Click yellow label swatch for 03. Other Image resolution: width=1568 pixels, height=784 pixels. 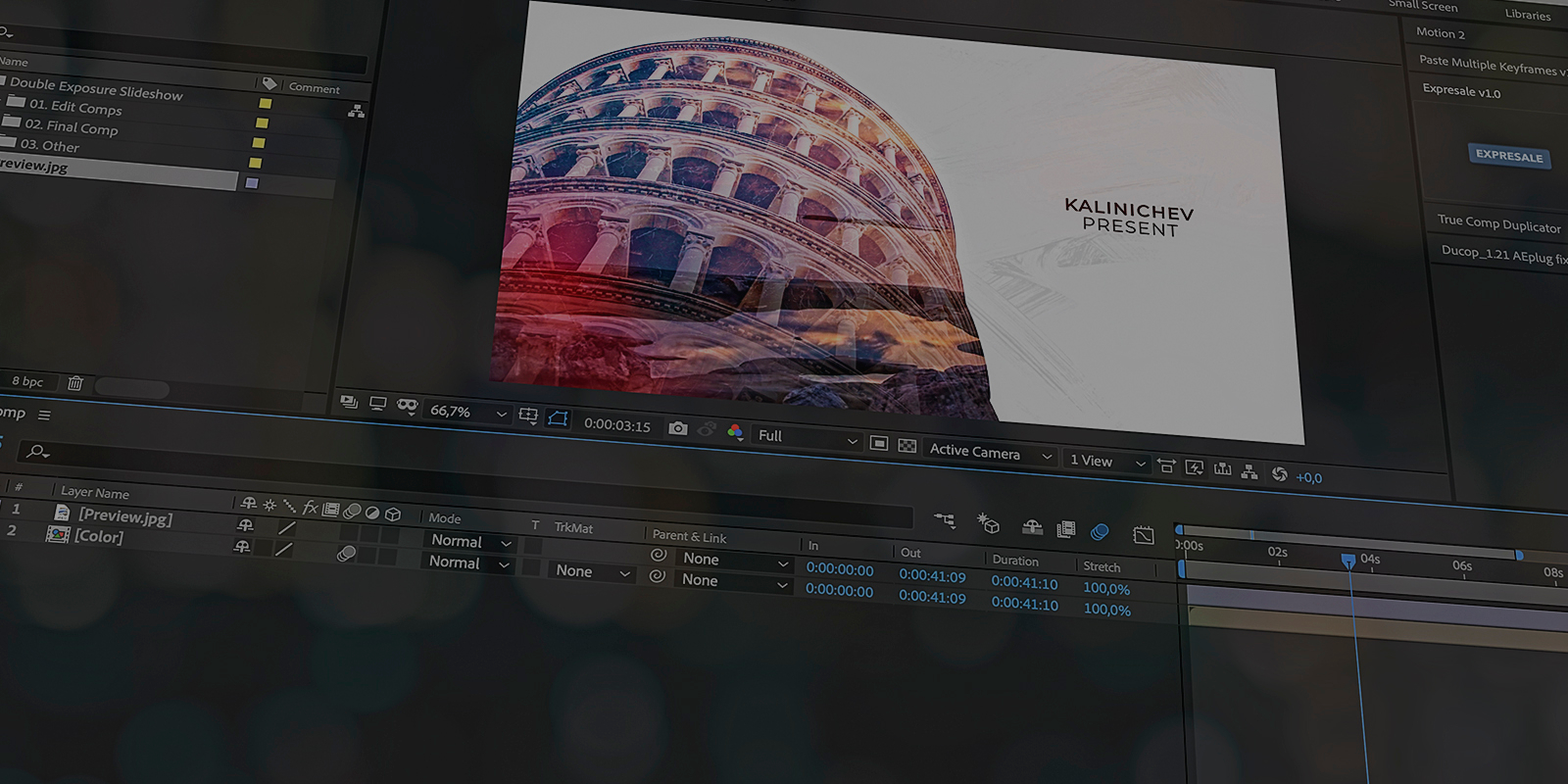(256, 163)
